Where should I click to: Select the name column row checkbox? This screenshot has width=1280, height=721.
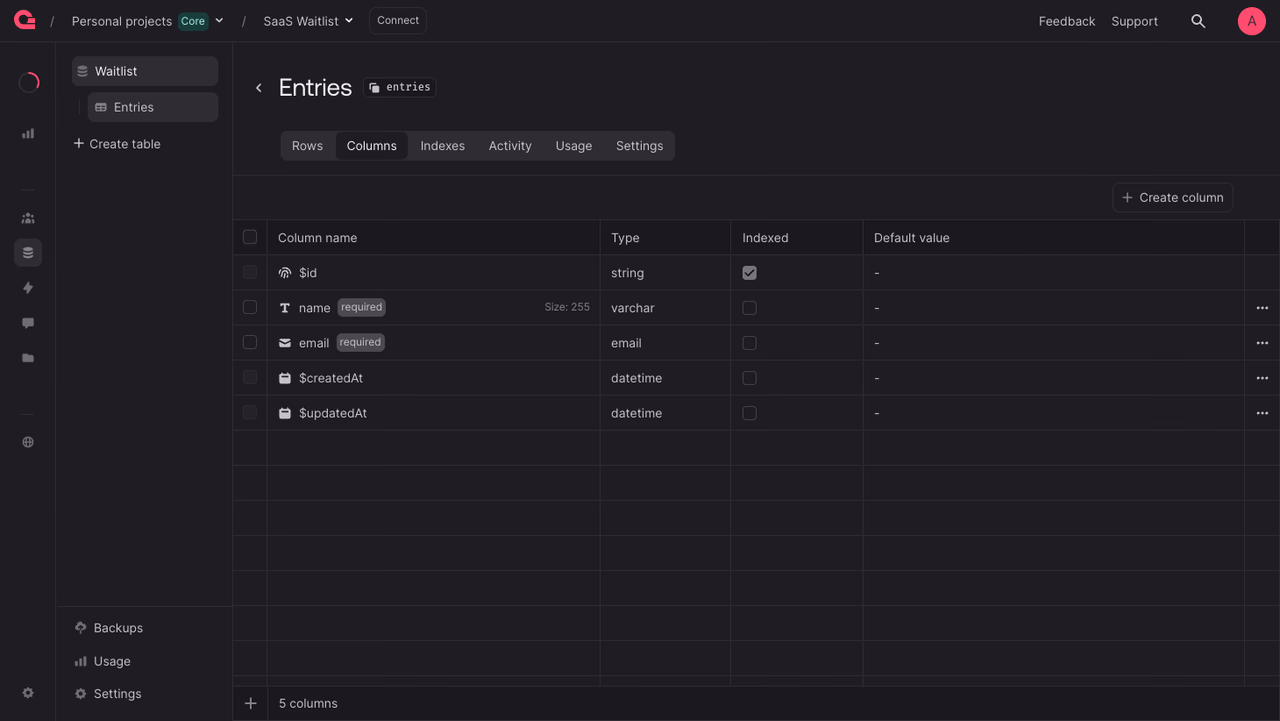pos(250,307)
